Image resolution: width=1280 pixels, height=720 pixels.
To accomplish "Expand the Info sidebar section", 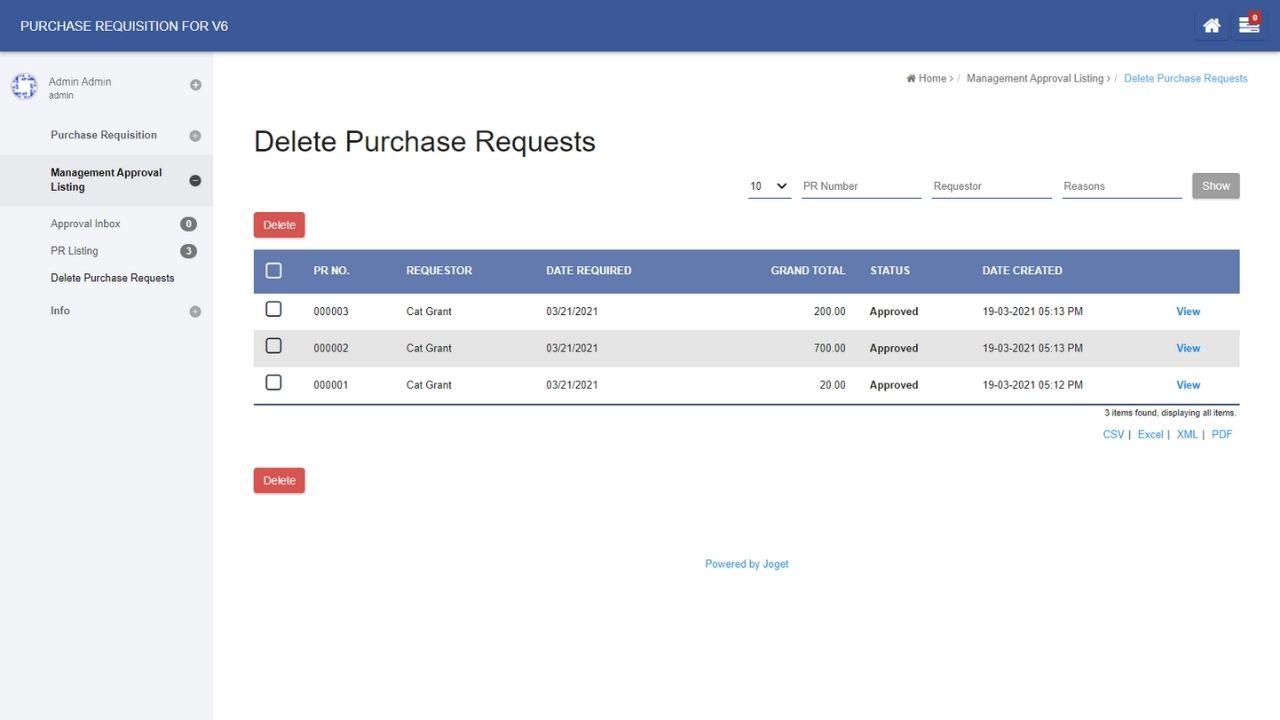I will [195, 312].
